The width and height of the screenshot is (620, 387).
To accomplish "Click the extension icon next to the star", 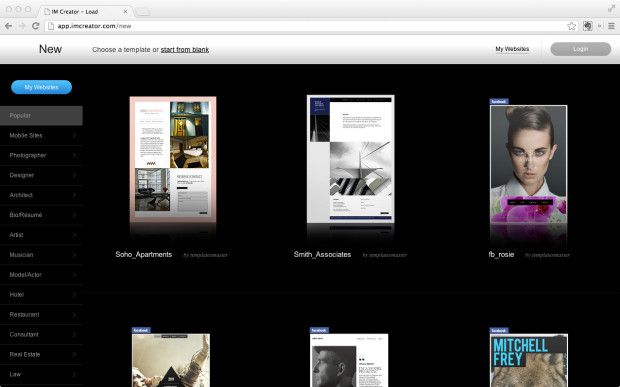I will coord(588,26).
